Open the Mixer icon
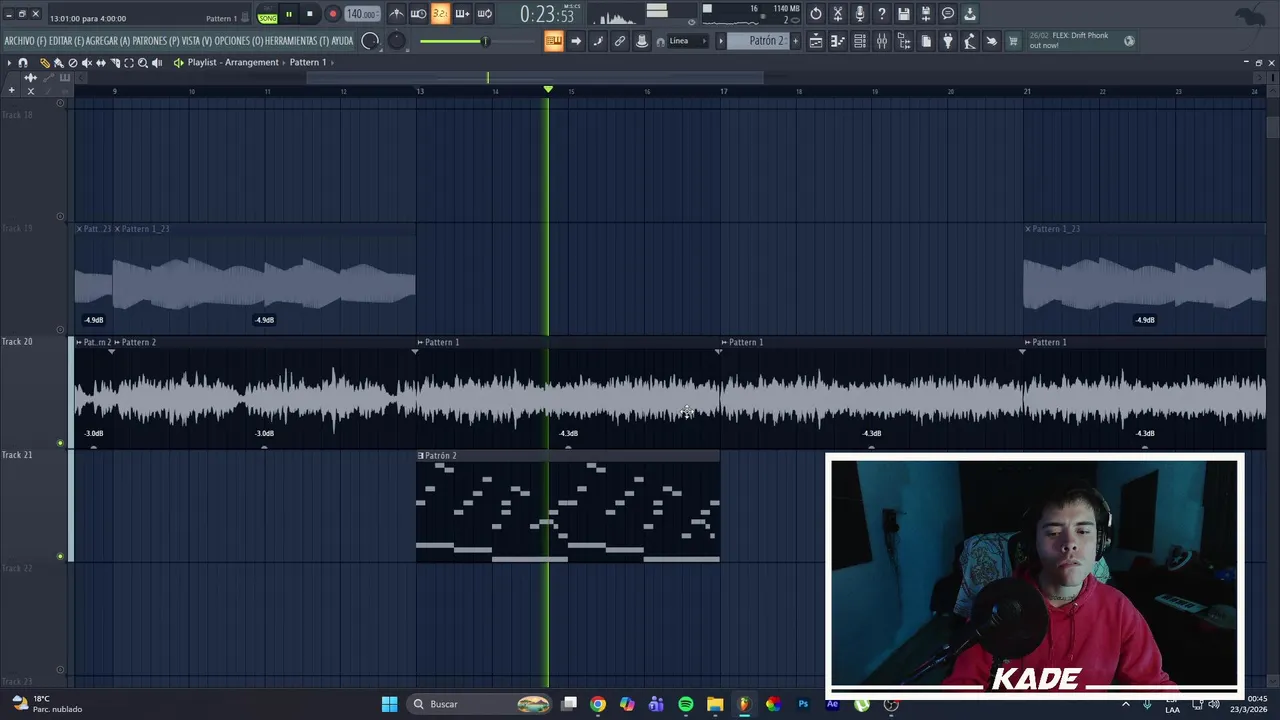This screenshot has width=1280, height=720. pyautogui.click(x=882, y=41)
